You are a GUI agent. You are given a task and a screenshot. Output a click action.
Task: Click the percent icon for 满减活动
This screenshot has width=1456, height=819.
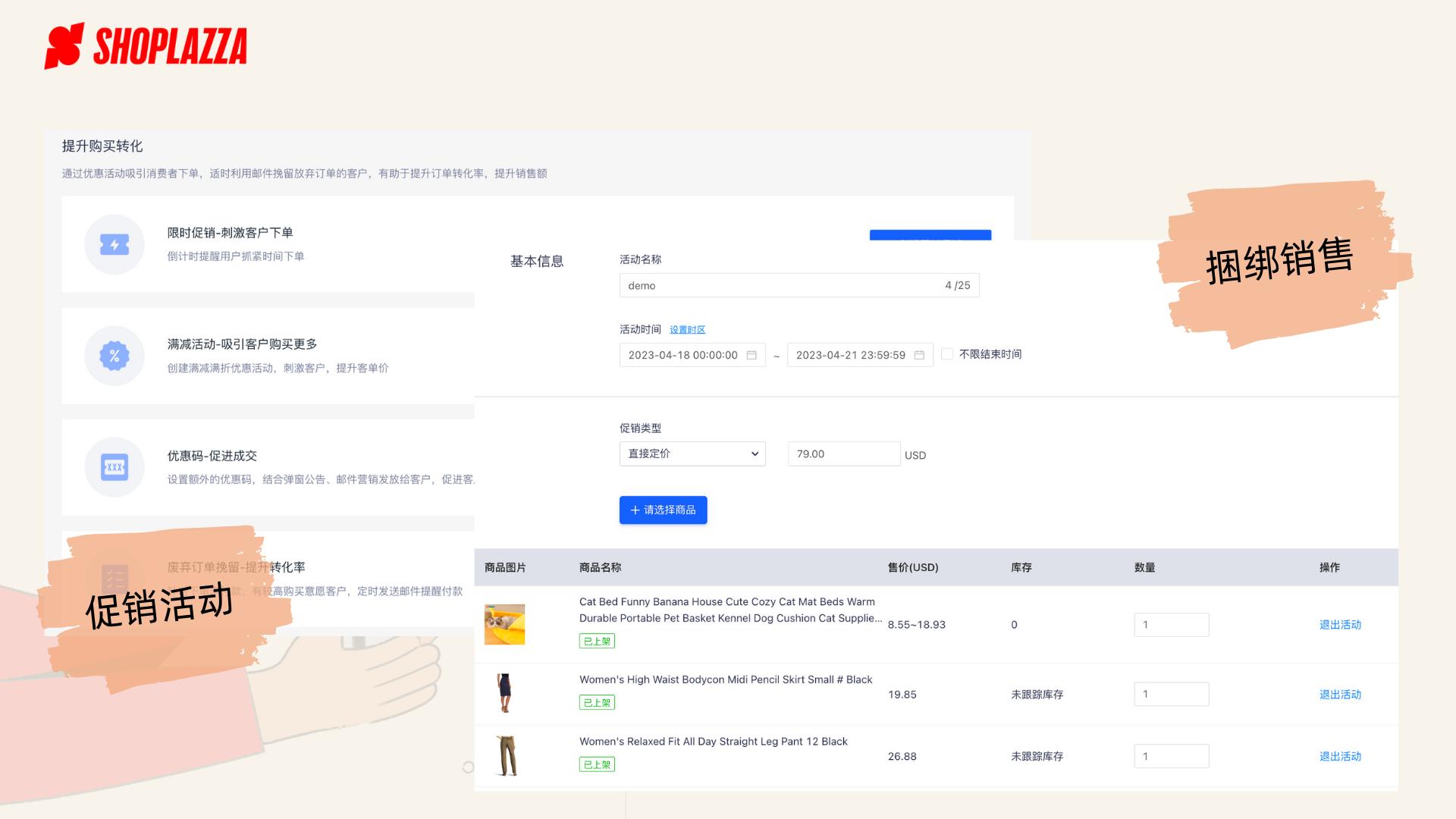(113, 355)
